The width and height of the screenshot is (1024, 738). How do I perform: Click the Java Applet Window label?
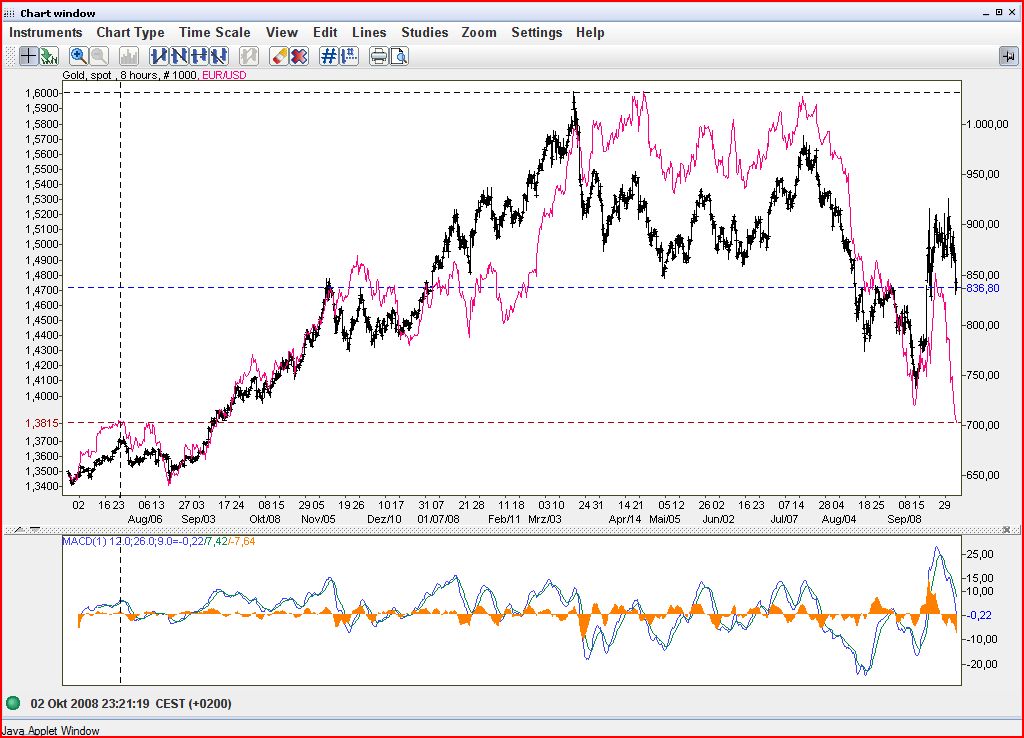point(51,731)
